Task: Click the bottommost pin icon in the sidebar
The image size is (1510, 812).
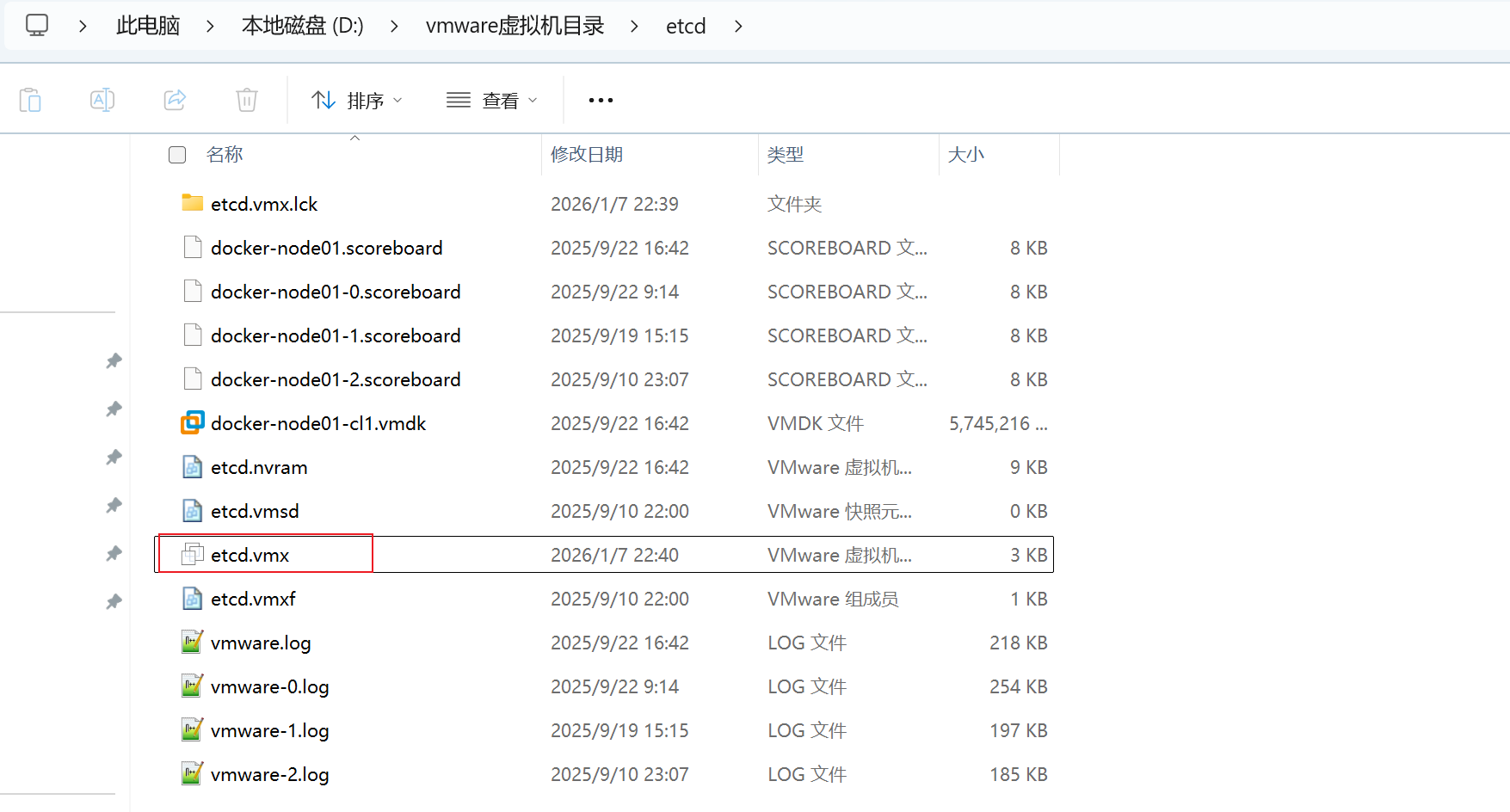Action: [x=114, y=601]
